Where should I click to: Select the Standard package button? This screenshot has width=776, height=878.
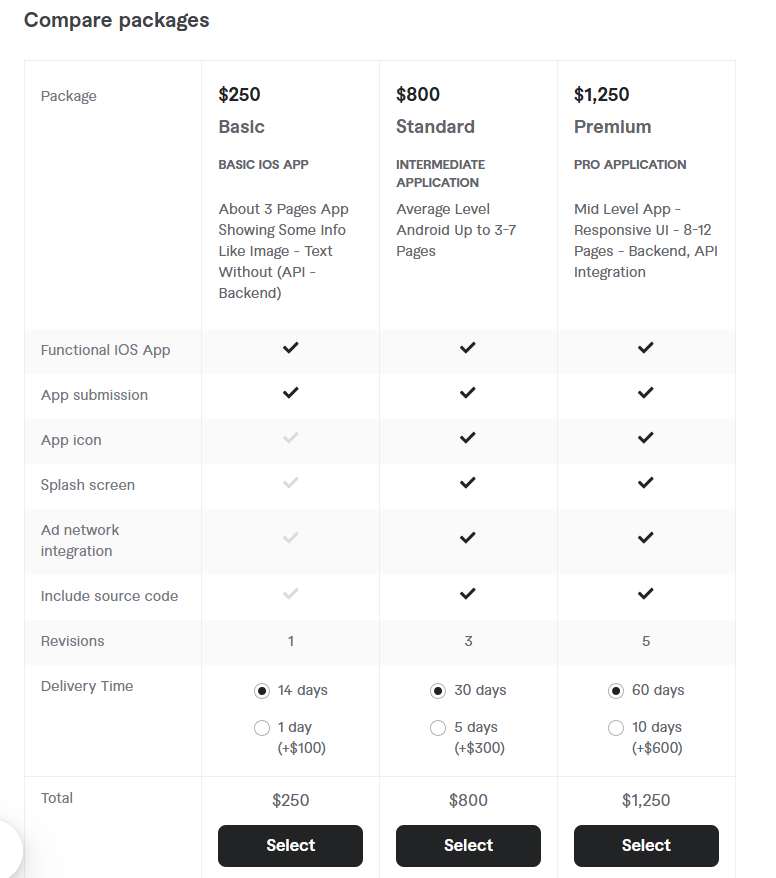tap(468, 846)
